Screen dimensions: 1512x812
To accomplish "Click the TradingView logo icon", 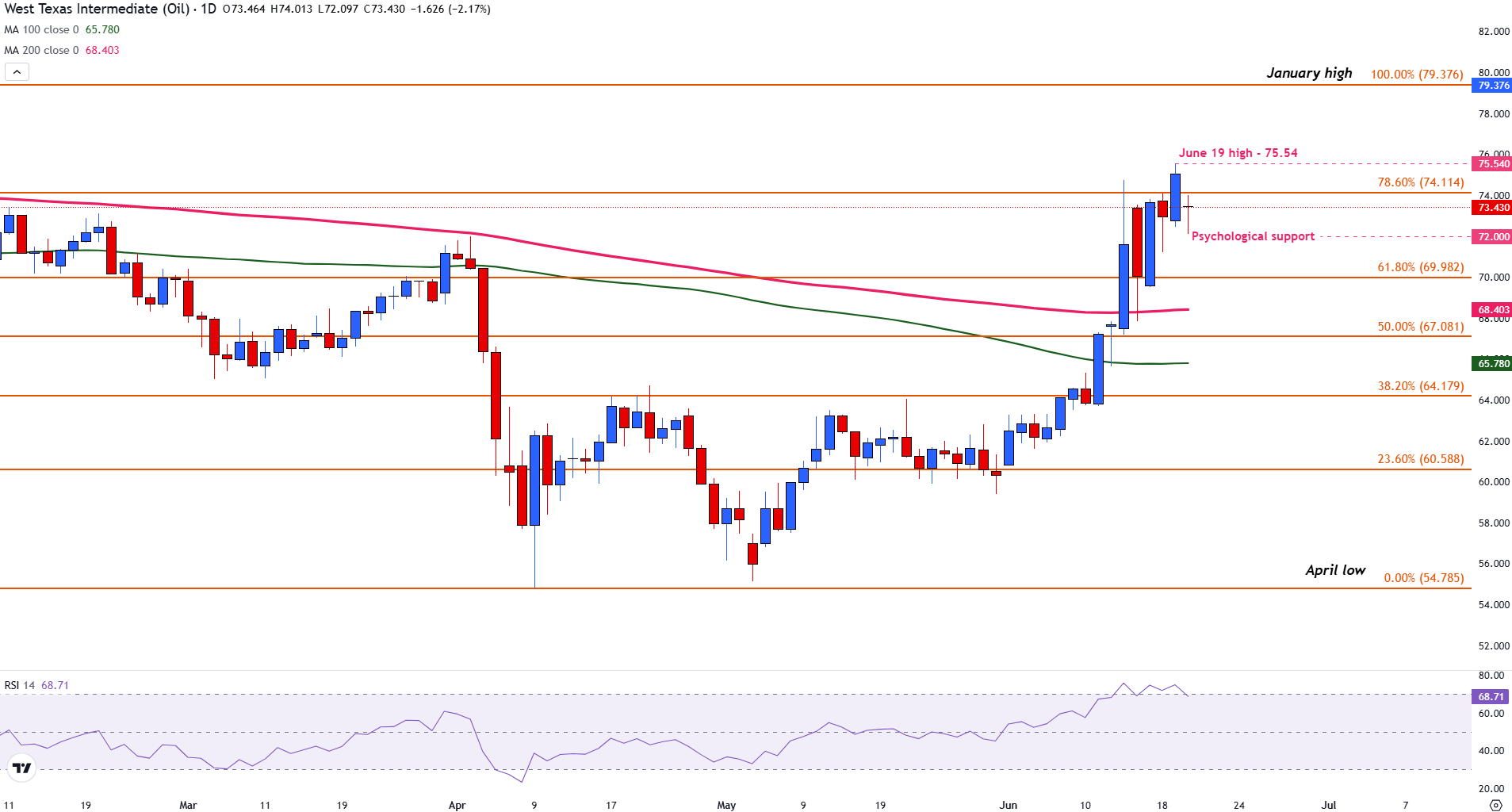I will pos(21,768).
